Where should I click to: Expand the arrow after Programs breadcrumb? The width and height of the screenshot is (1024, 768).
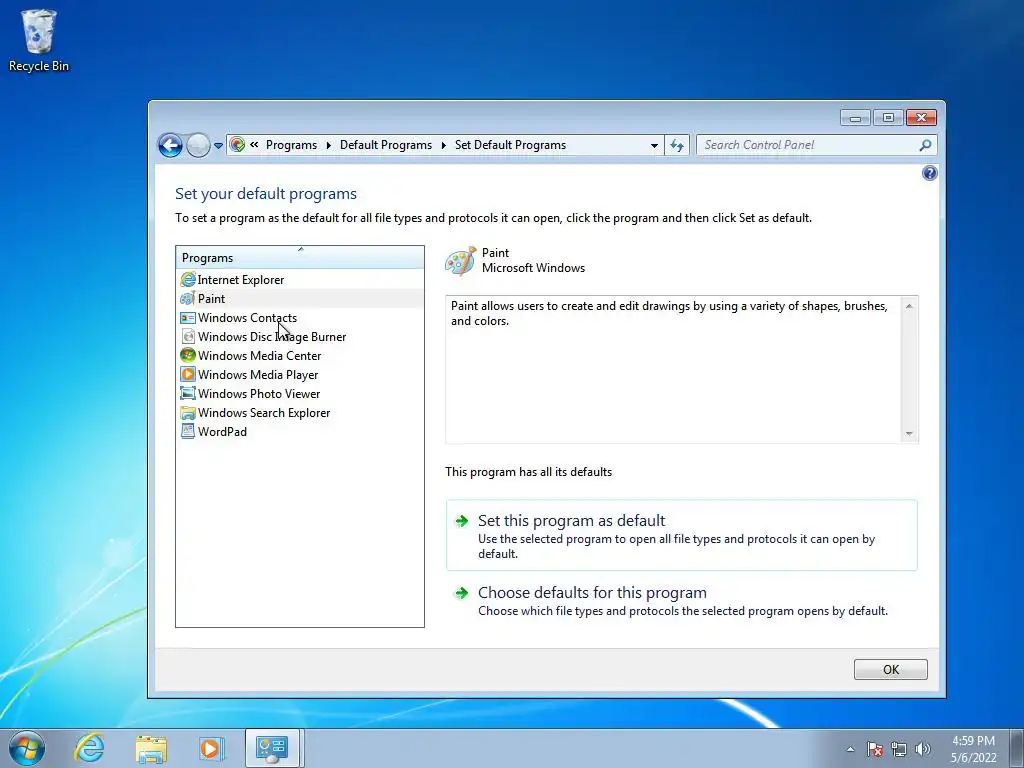pos(328,145)
